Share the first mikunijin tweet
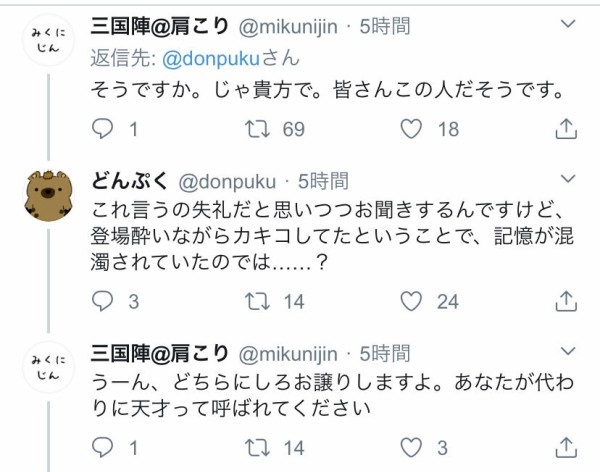The width and height of the screenshot is (600, 472). point(565,129)
